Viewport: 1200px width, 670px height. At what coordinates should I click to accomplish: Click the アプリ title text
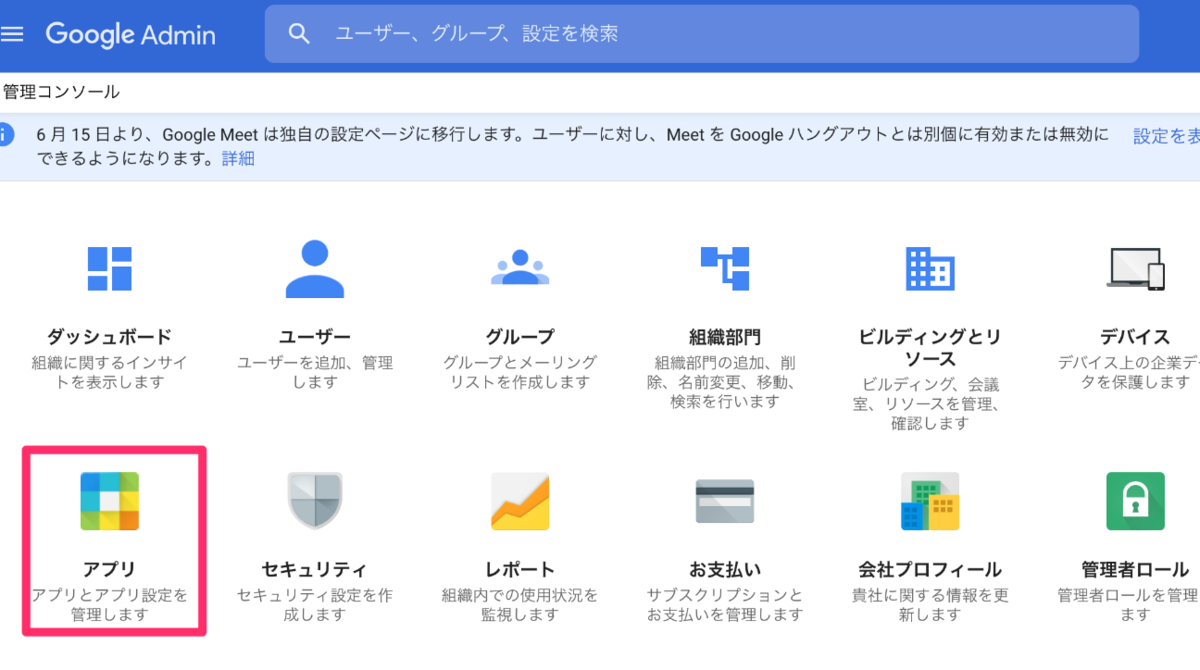coord(110,569)
